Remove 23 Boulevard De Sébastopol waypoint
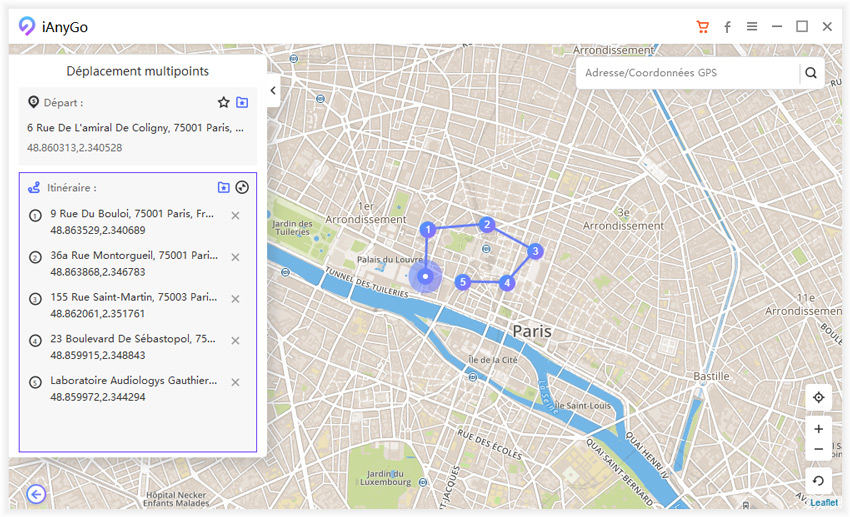The width and height of the screenshot is (850, 517). [x=235, y=341]
